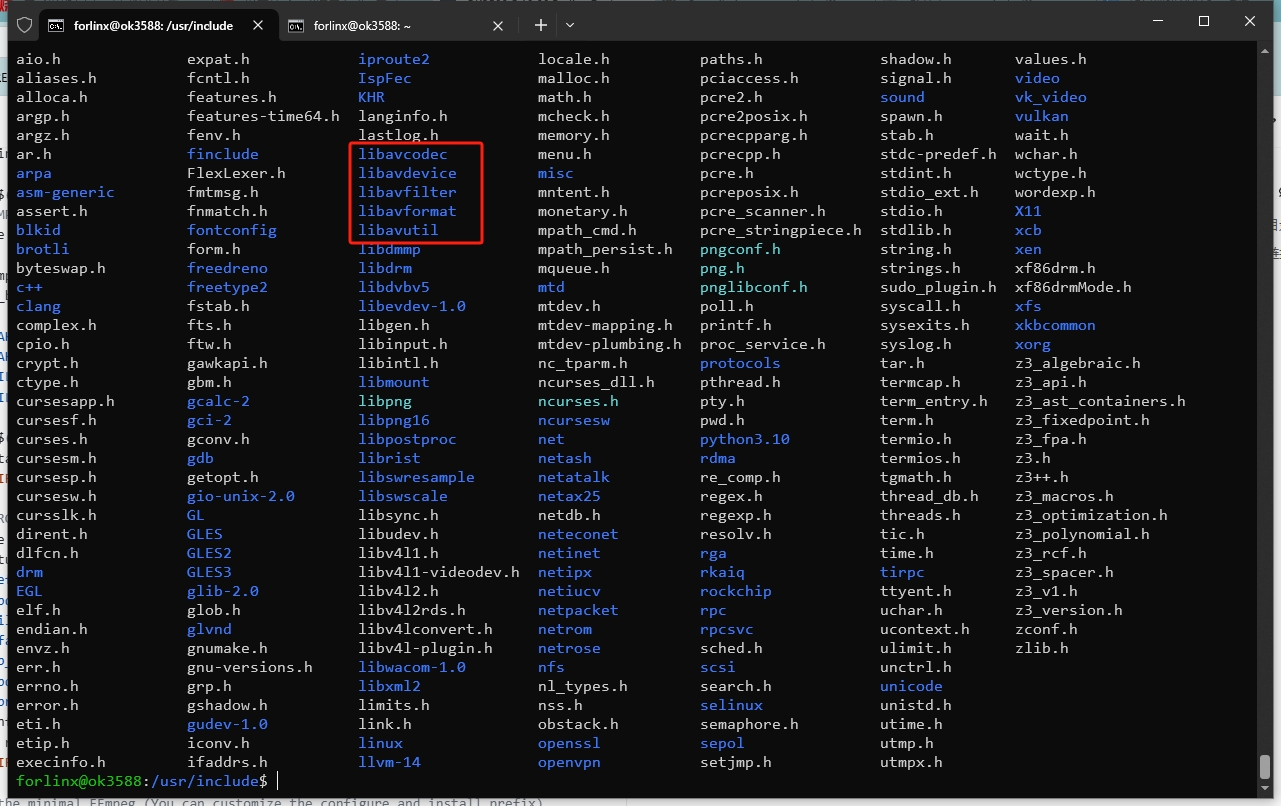The width and height of the screenshot is (1281, 806).
Task: Click the libavdevice directory entry
Action: point(407,173)
